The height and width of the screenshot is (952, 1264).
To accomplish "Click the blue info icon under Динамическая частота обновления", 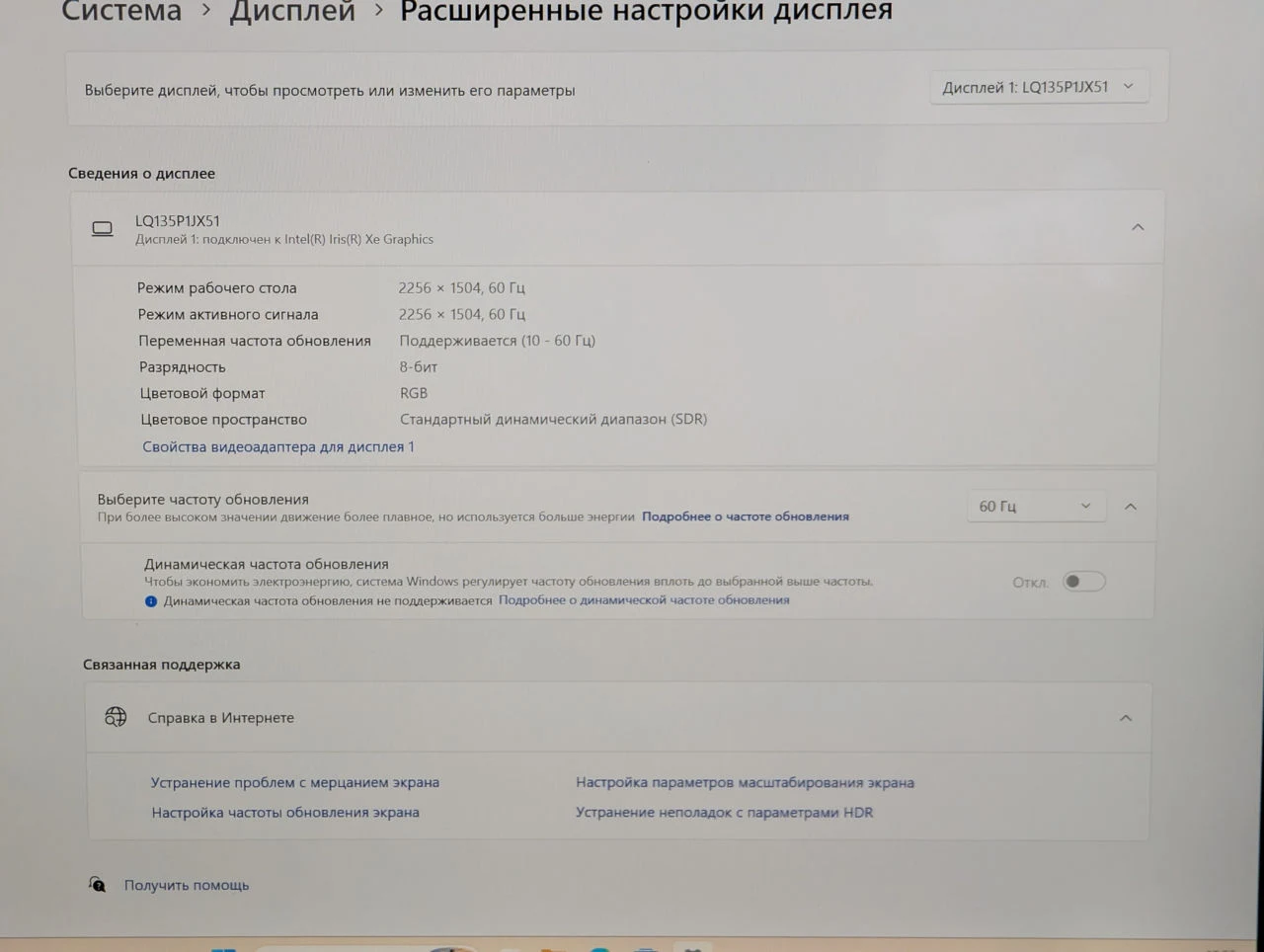I will (151, 600).
